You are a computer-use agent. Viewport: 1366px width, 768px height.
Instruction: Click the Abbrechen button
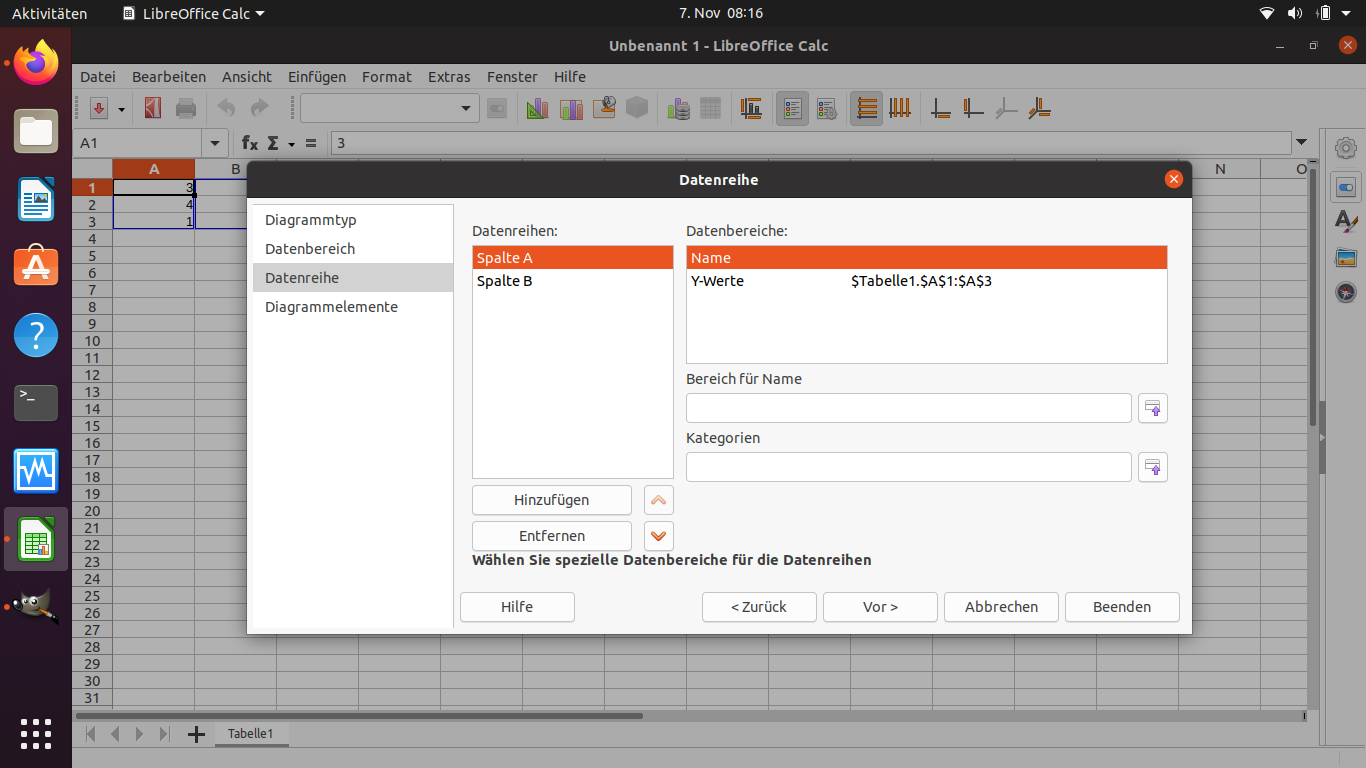pyautogui.click(x=1001, y=607)
